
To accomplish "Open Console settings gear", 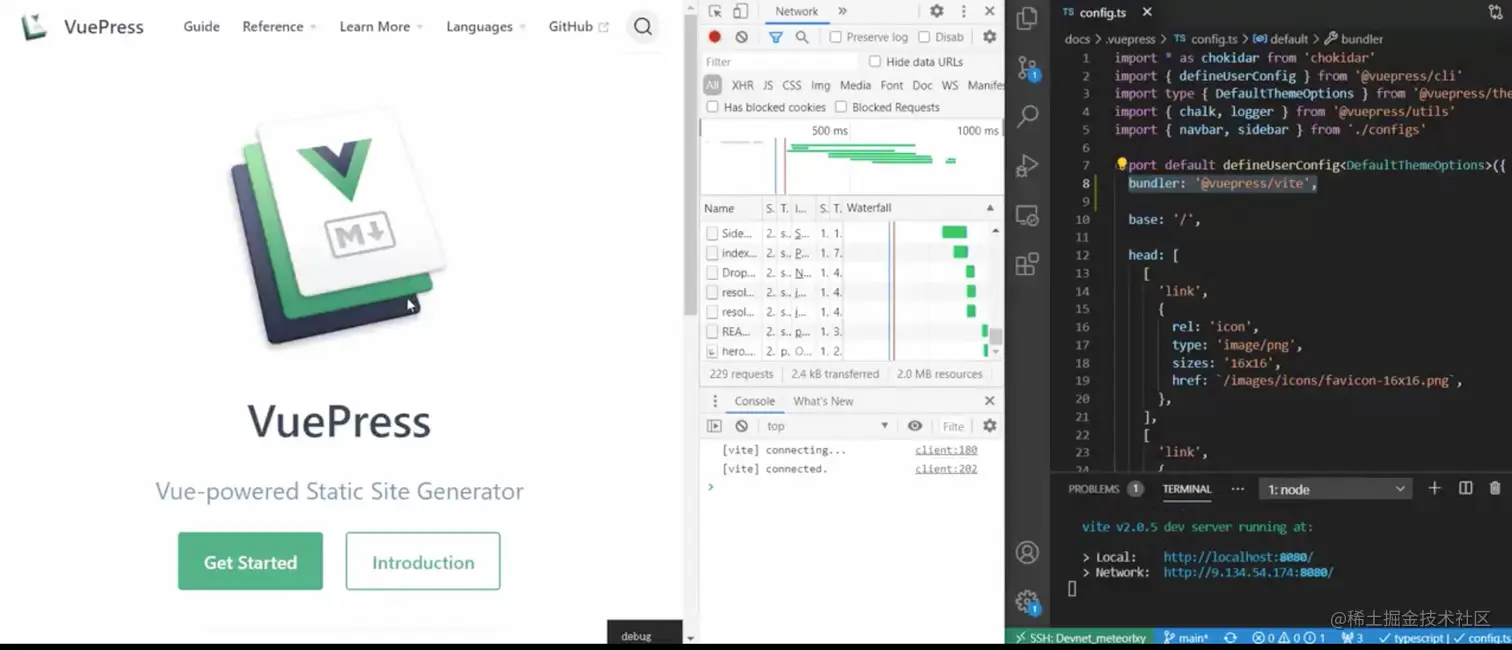I will tap(989, 426).
